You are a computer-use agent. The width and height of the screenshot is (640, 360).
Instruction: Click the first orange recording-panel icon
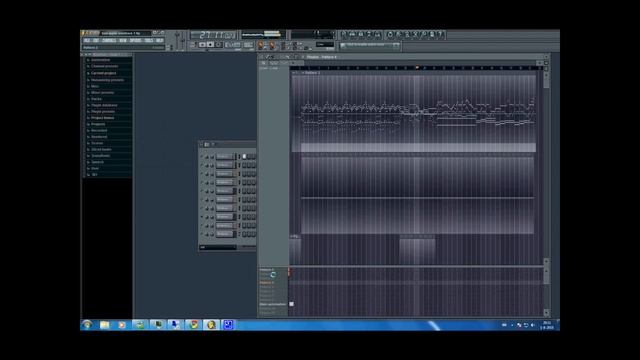[x=261, y=45]
